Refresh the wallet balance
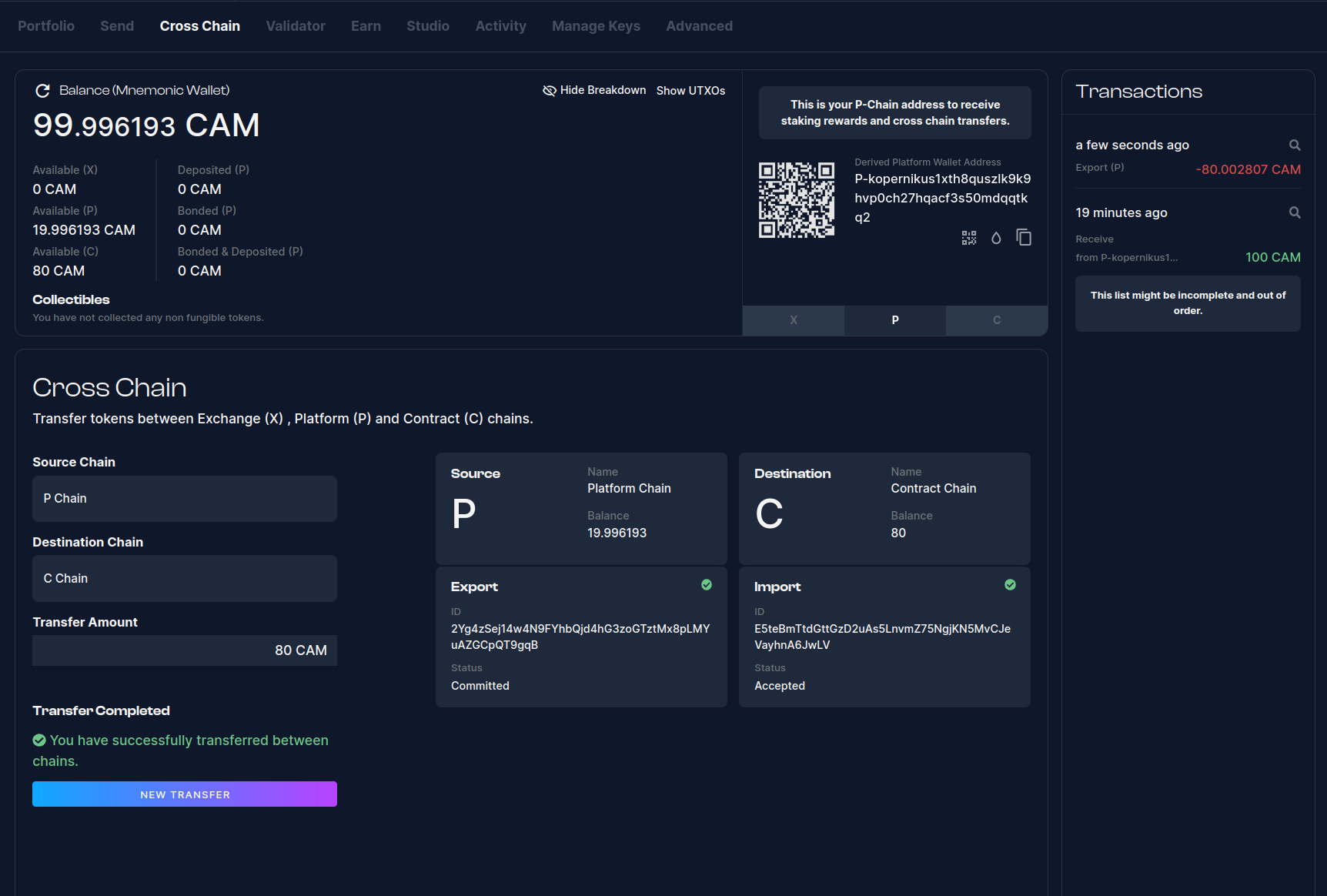 [42, 91]
